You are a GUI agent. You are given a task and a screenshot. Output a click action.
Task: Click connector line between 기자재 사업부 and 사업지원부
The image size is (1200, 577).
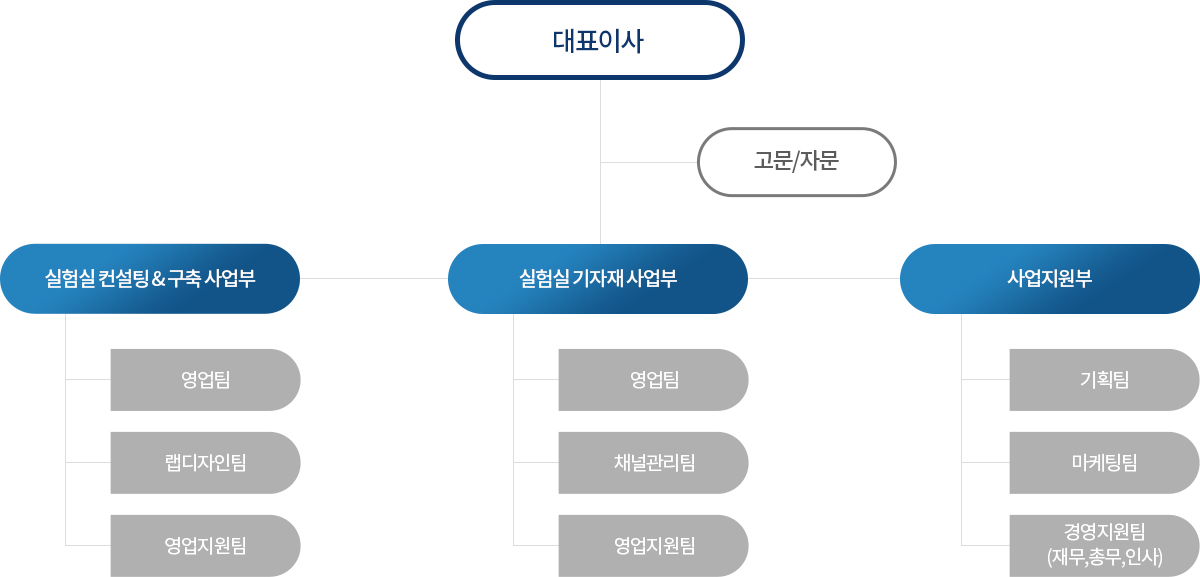824,278
